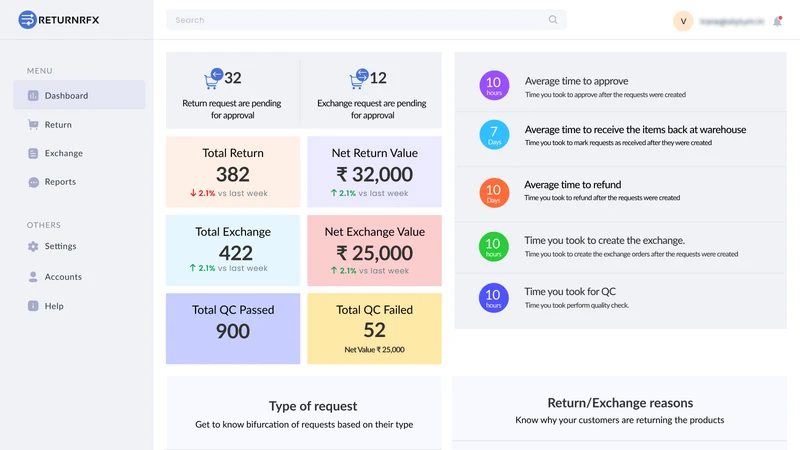Click the green up arrow under Net Exchange Value
The image size is (800, 450).
[x=334, y=270]
